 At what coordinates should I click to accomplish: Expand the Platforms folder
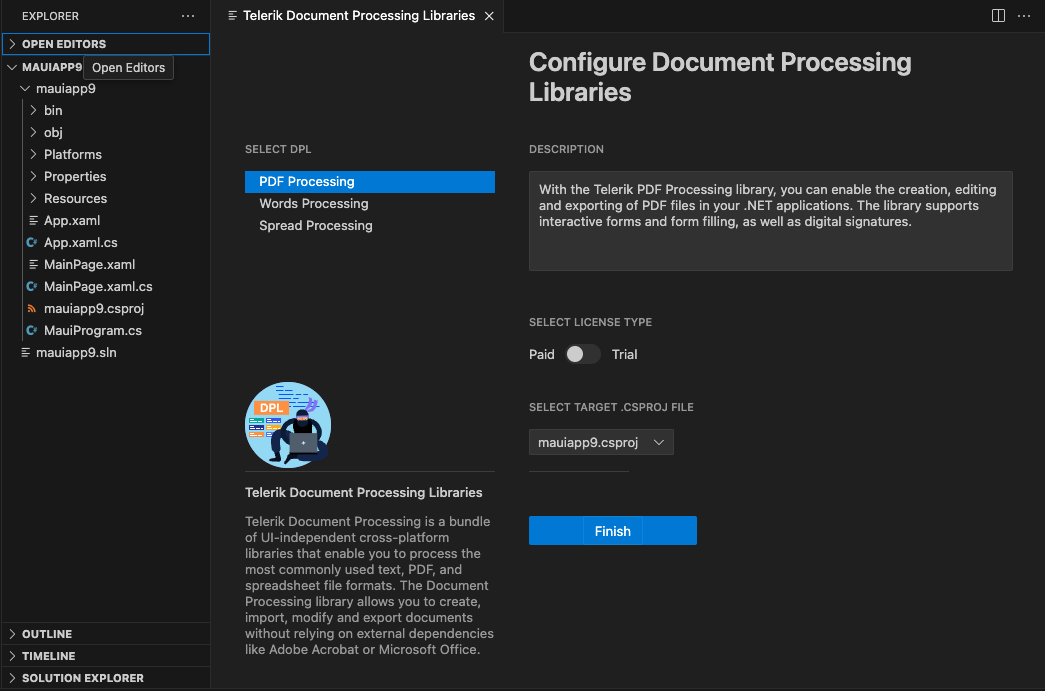pos(33,155)
